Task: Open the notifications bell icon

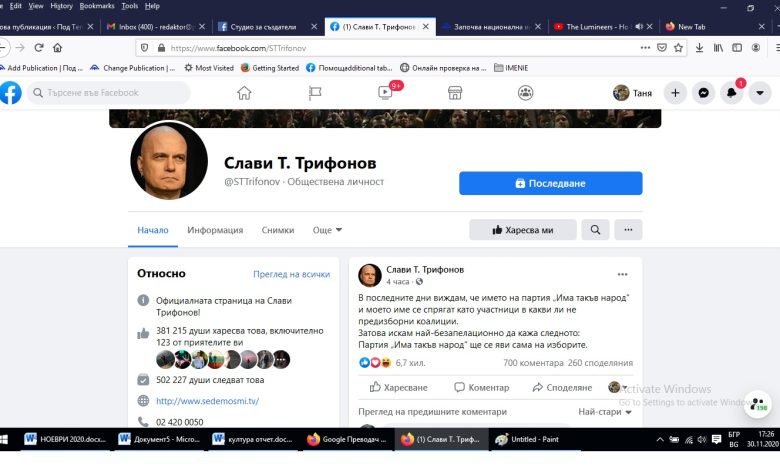Action: [x=731, y=93]
